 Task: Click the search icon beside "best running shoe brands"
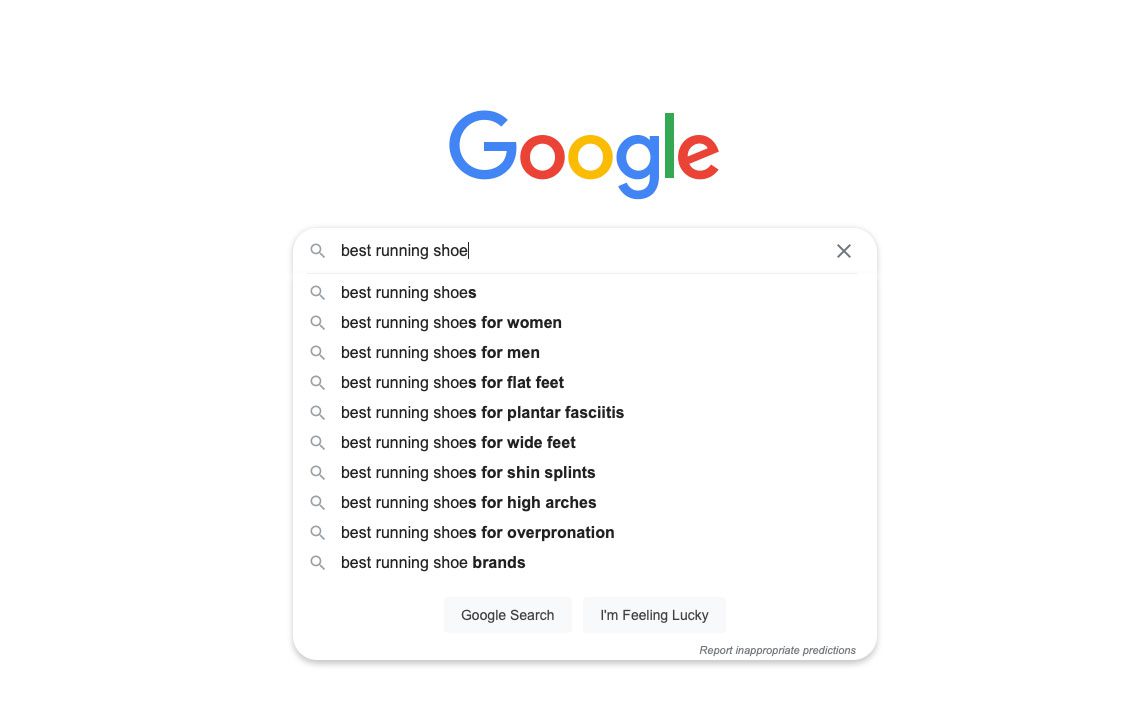pyautogui.click(x=317, y=562)
